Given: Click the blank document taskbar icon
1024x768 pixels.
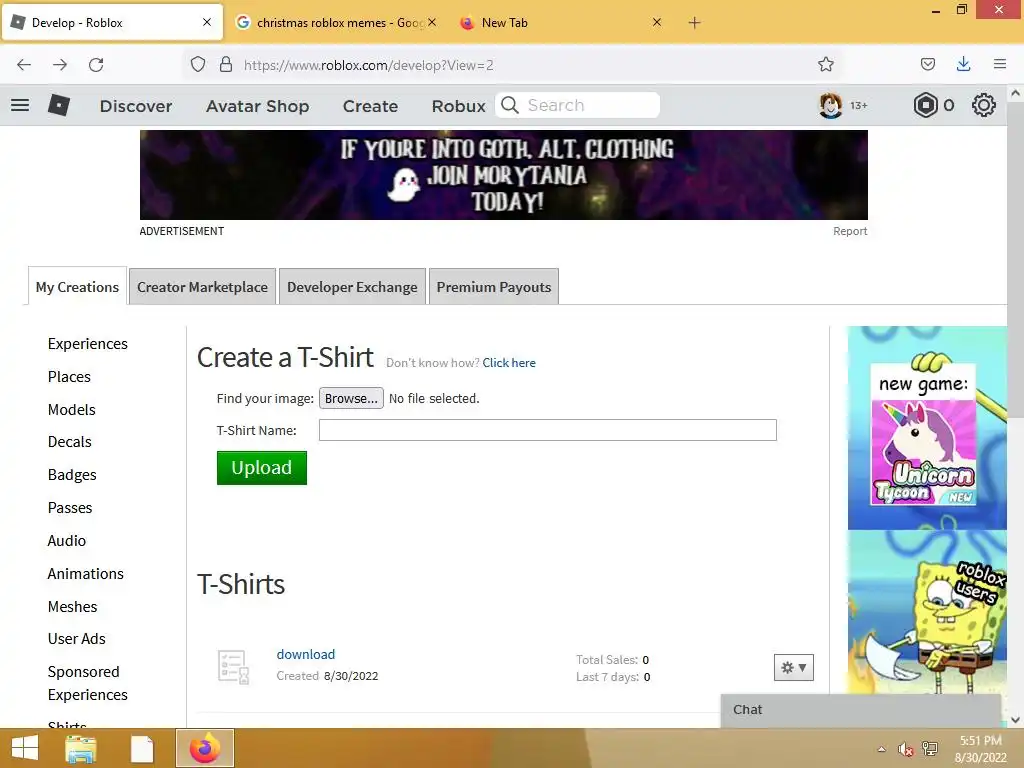Looking at the screenshot, I should 142,749.
